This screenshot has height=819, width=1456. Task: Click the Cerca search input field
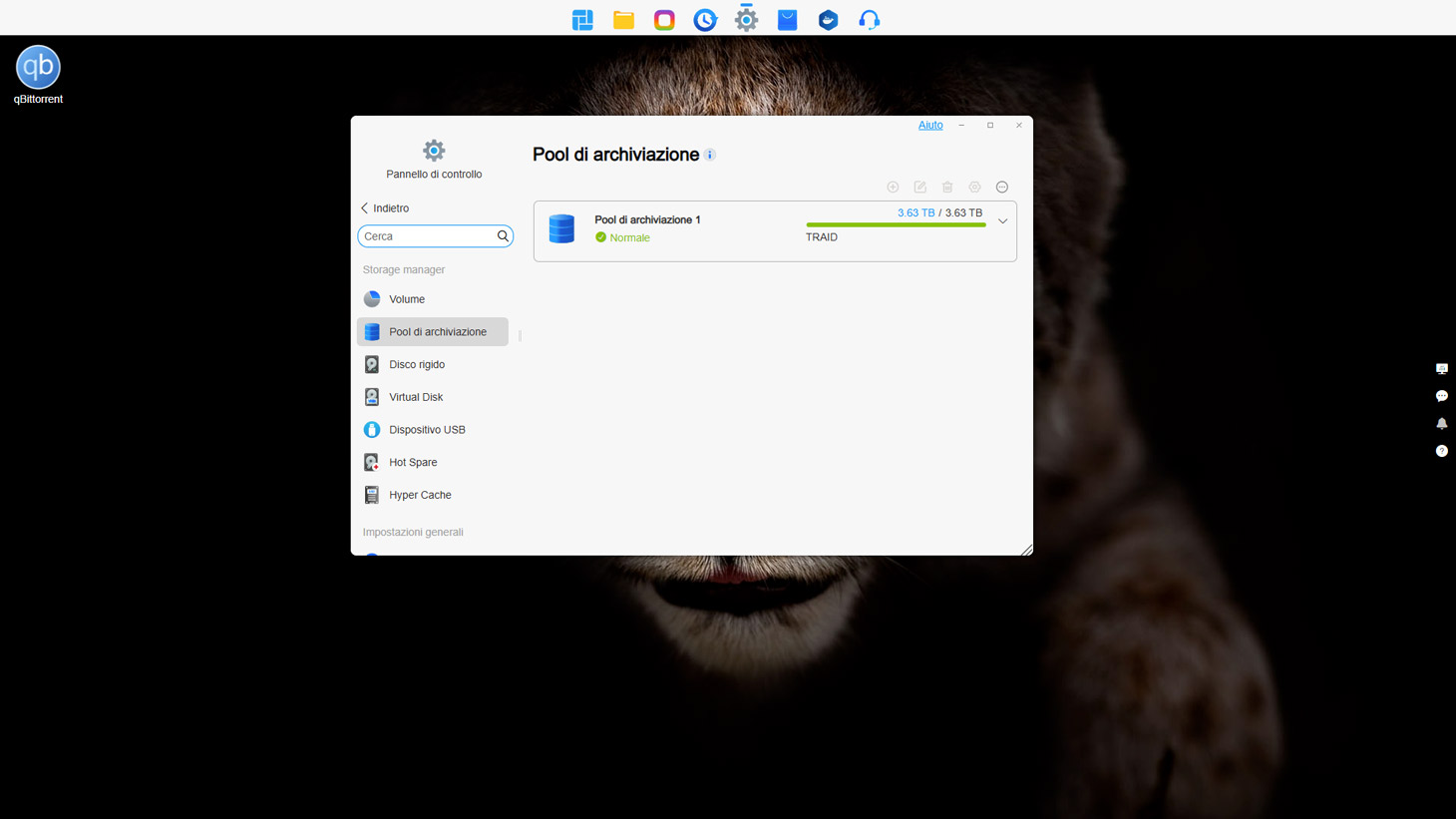(427, 236)
